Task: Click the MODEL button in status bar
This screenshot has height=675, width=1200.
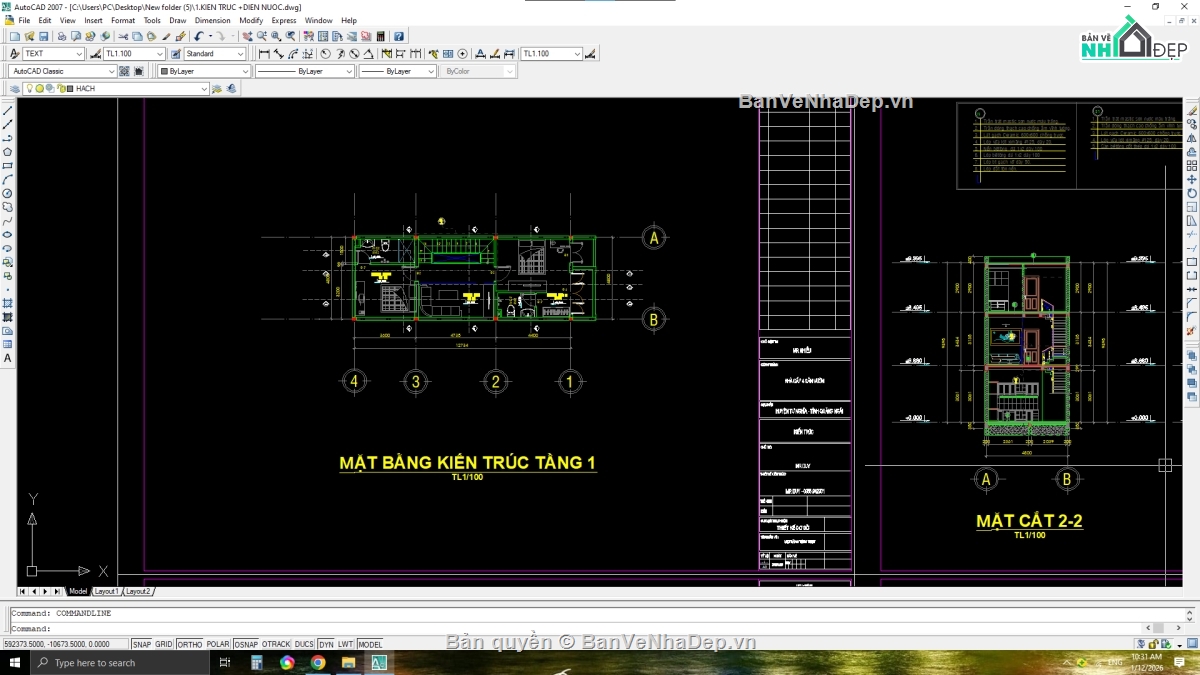Action: pyautogui.click(x=370, y=645)
